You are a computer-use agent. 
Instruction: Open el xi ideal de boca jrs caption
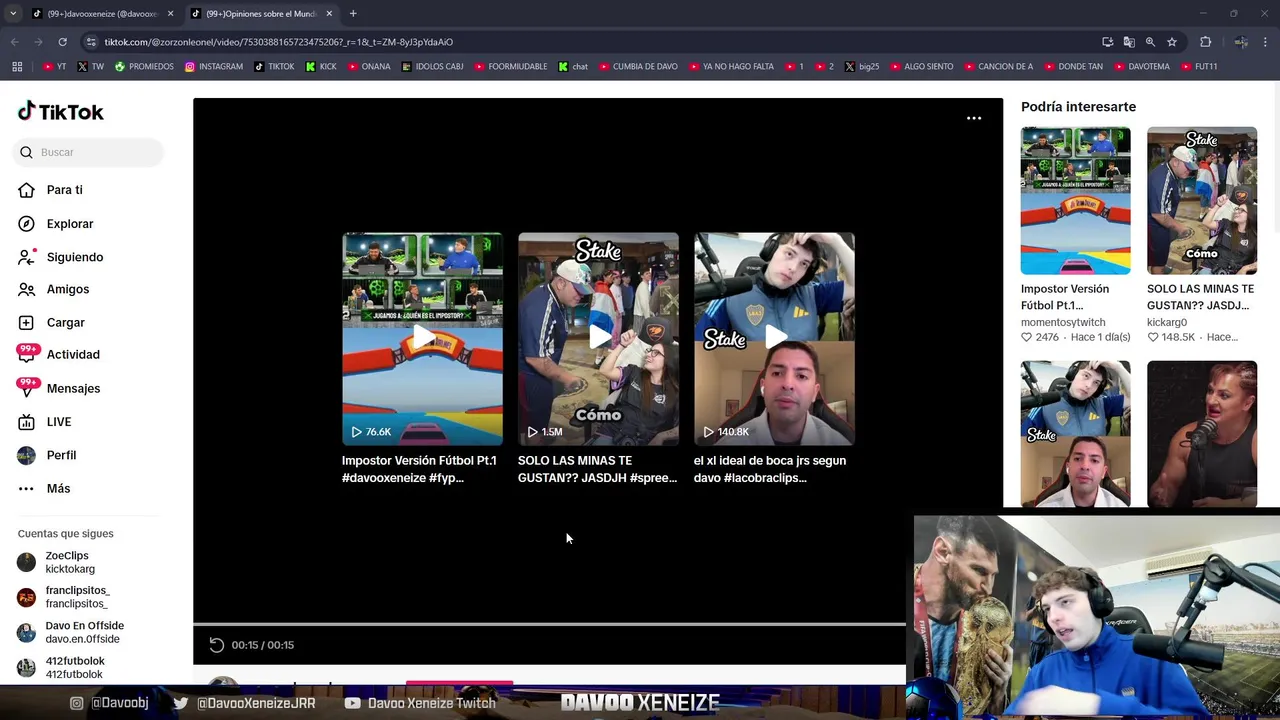(x=770, y=469)
